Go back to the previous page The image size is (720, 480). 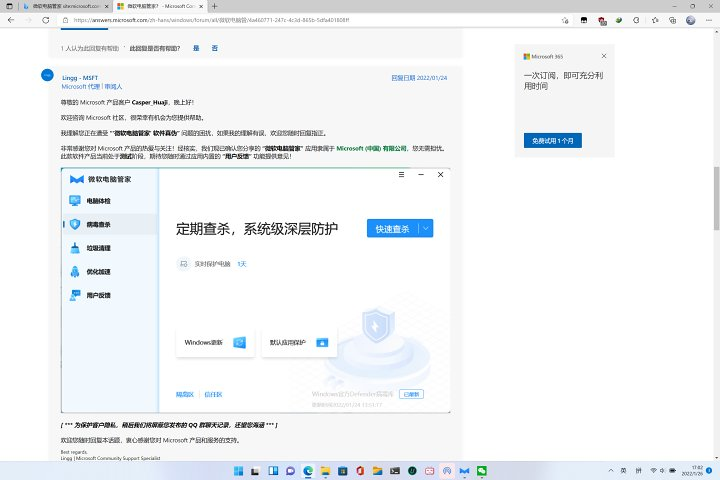pos(11,20)
